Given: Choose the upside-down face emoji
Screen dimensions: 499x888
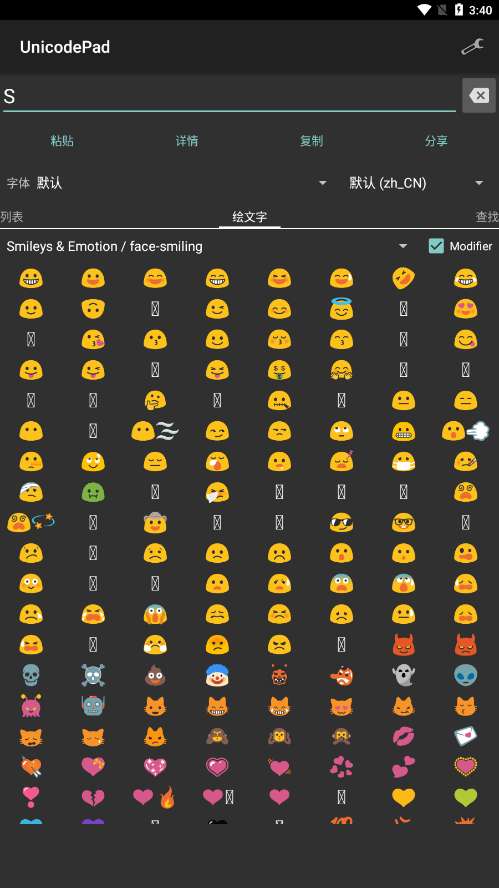Looking at the screenshot, I should click(93, 309).
